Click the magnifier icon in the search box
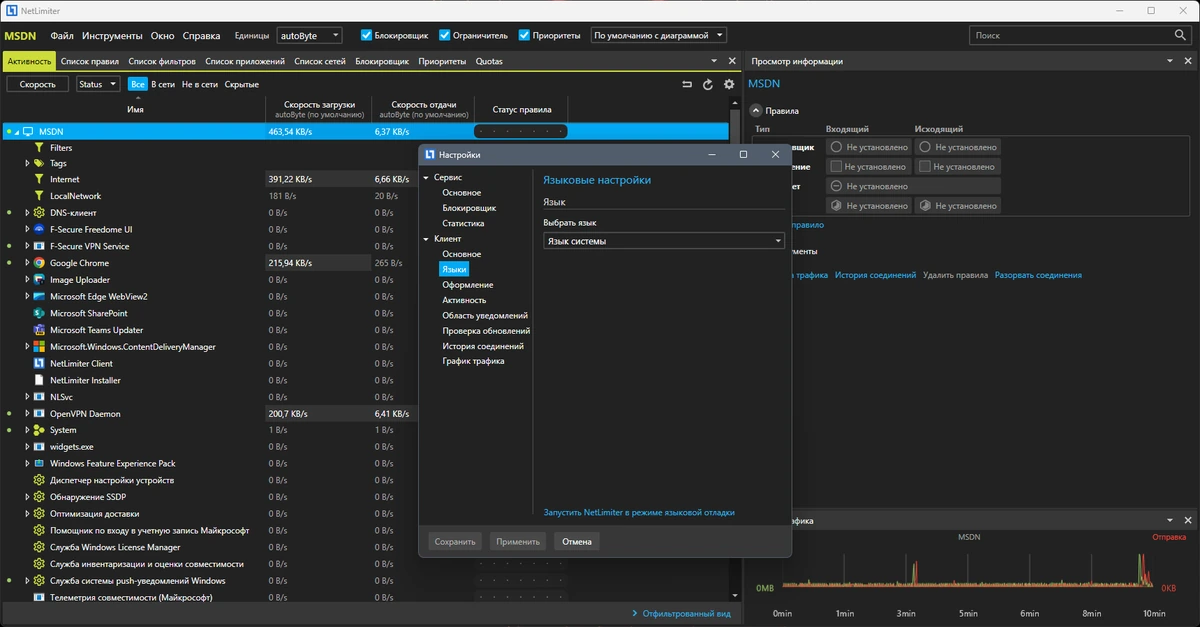The width and height of the screenshot is (1200, 627). [1180, 35]
